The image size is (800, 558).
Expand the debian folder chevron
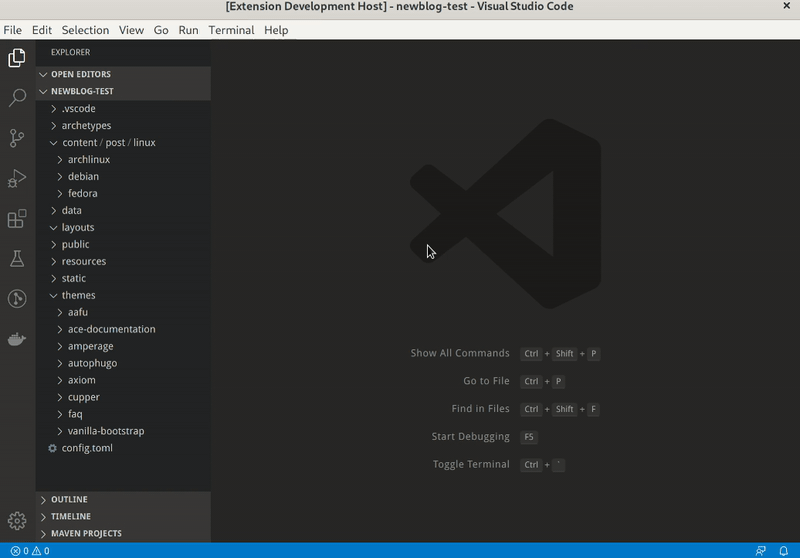[60, 176]
